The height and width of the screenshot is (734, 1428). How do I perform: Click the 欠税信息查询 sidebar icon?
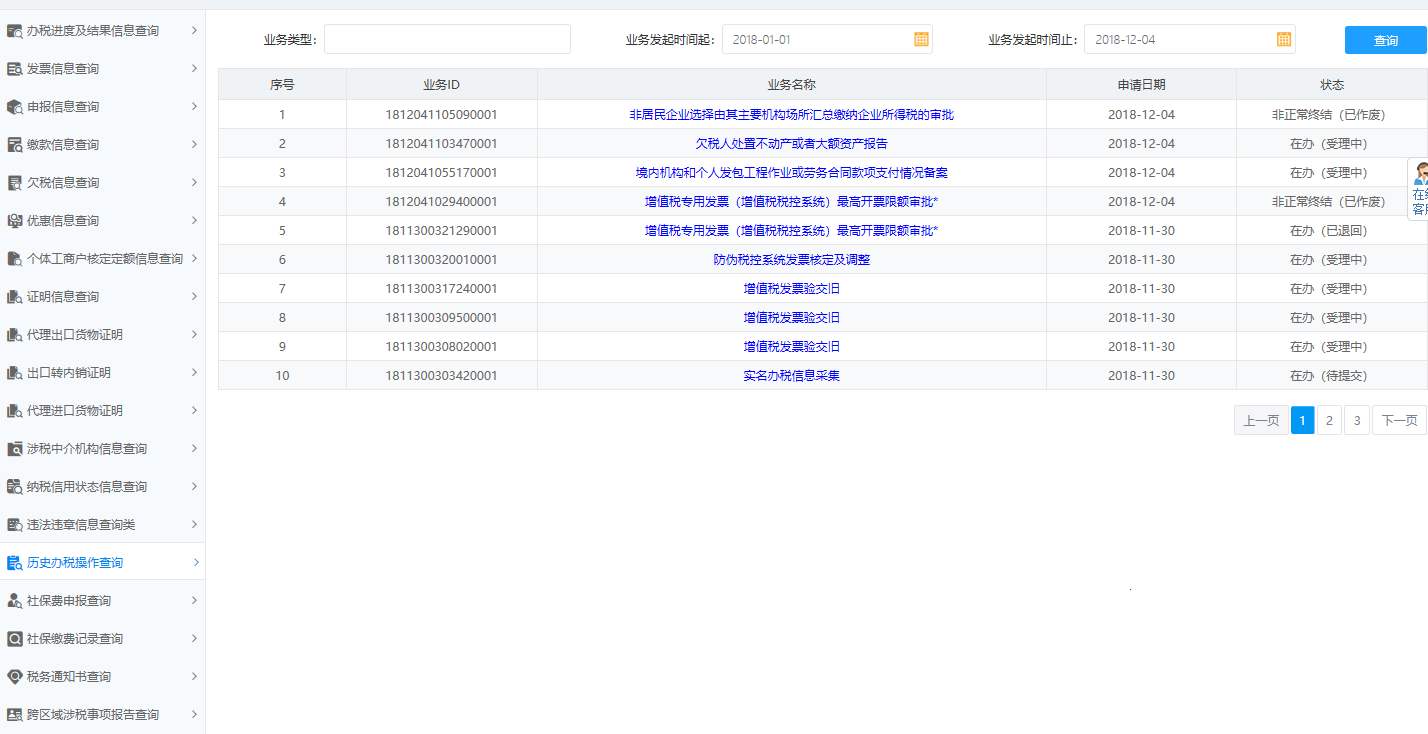coord(16,182)
